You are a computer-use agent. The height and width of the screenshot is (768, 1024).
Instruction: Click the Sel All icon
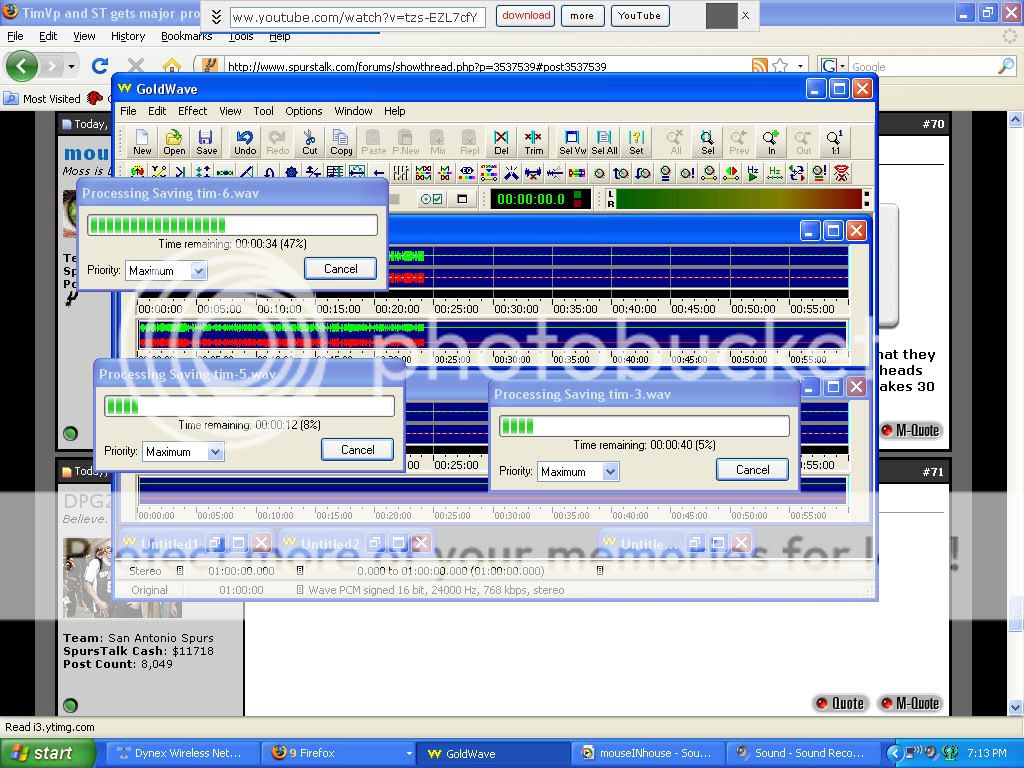(x=605, y=142)
